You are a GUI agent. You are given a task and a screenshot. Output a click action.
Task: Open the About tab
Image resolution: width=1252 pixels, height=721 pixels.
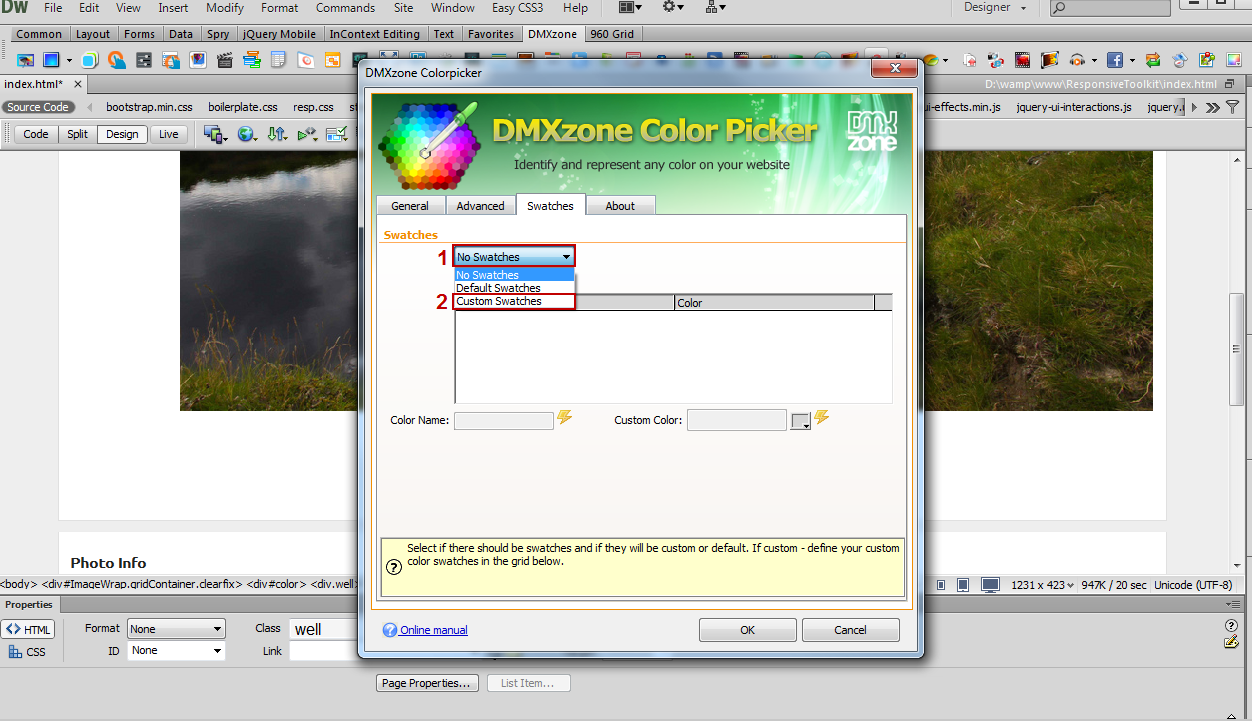[x=620, y=206]
